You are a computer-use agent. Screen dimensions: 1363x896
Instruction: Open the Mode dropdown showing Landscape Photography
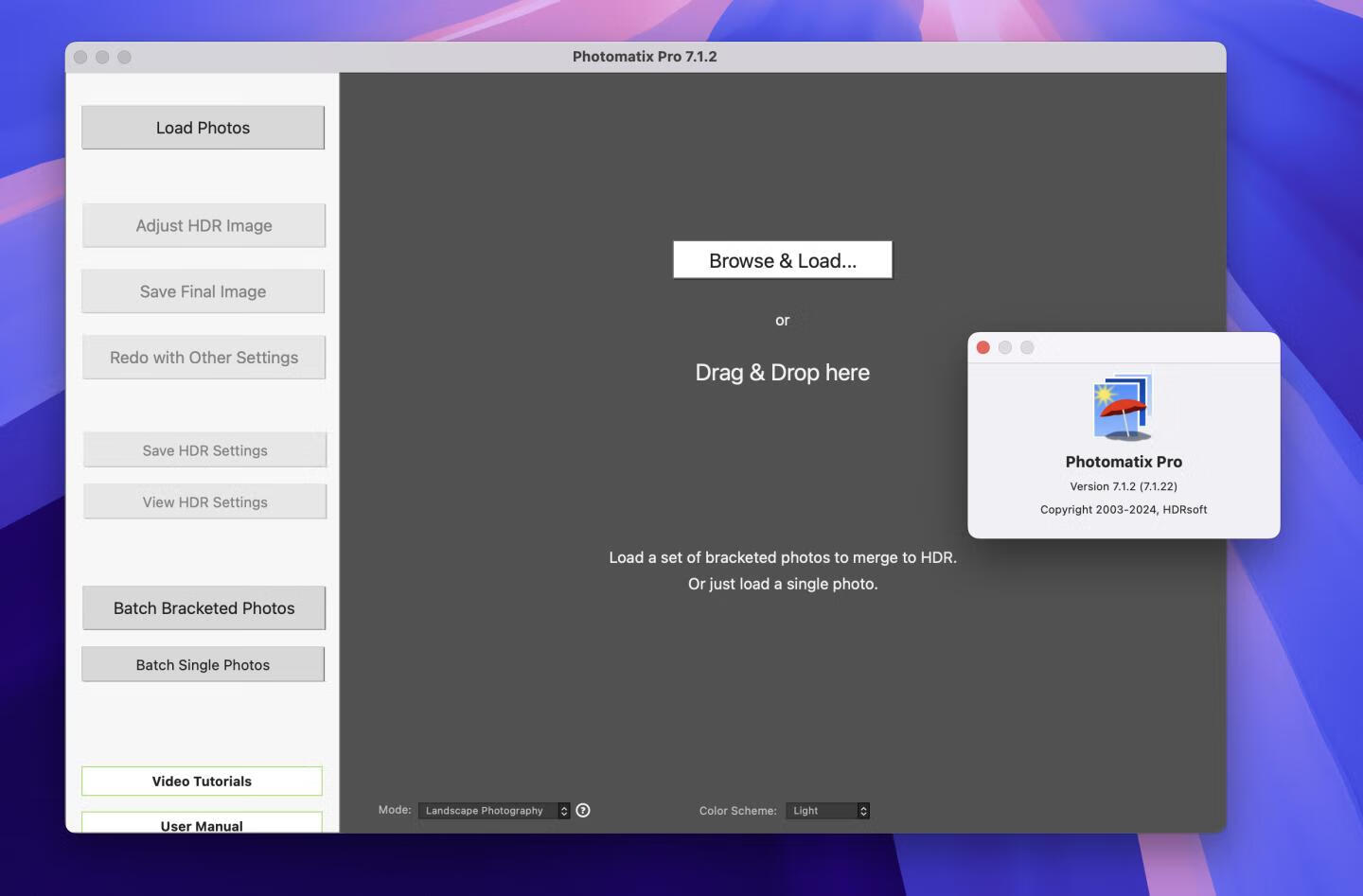coord(494,811)
